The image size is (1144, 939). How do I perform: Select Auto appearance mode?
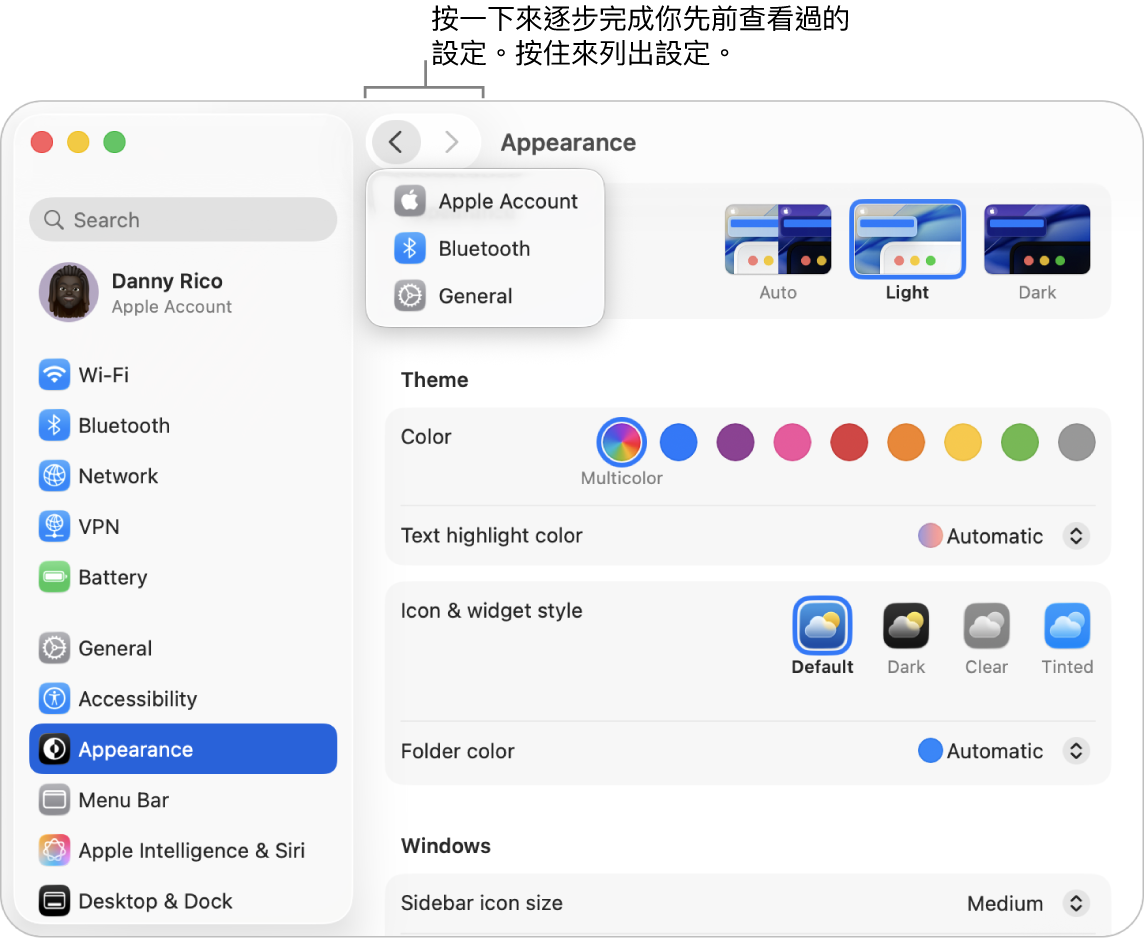pos(777,241)
